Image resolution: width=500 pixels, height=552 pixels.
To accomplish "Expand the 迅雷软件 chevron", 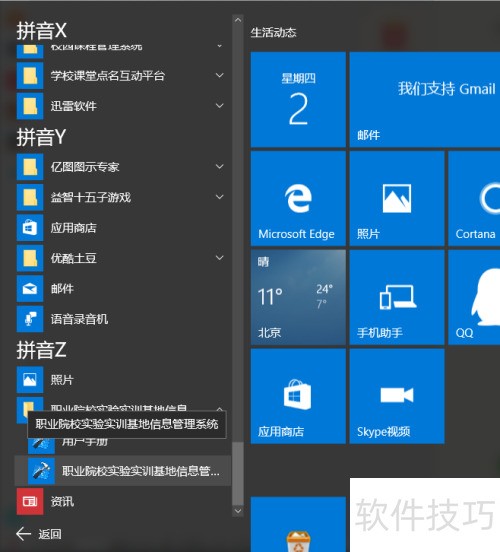I will click(219, 106).
